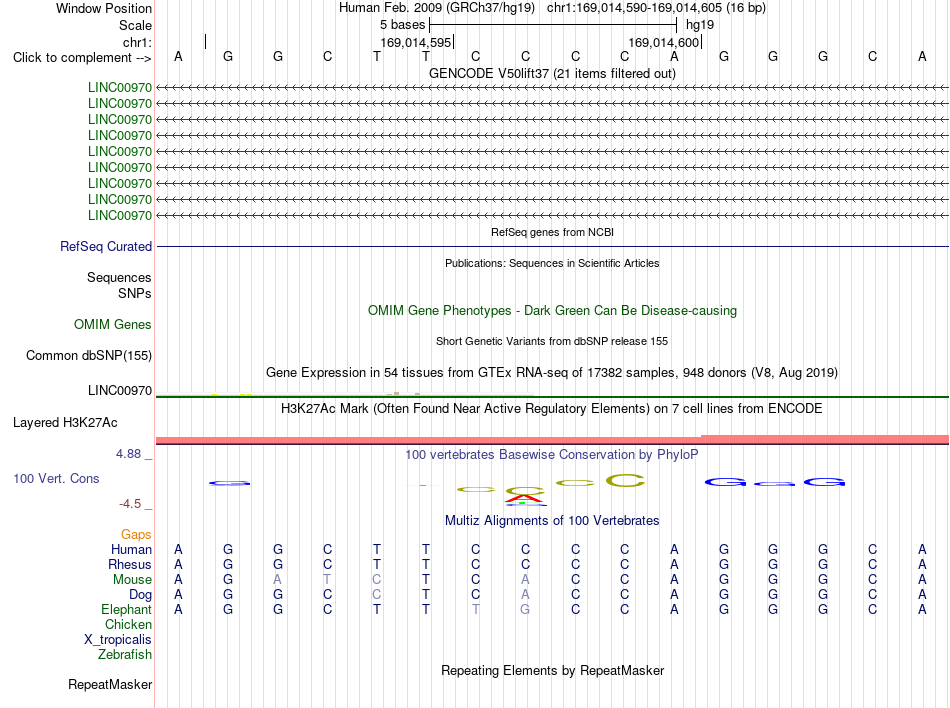Open 'Publications: Sequences in Scientific Articles' title
The height and width of the screenshot is (708, 950).
tap(552, 263)
